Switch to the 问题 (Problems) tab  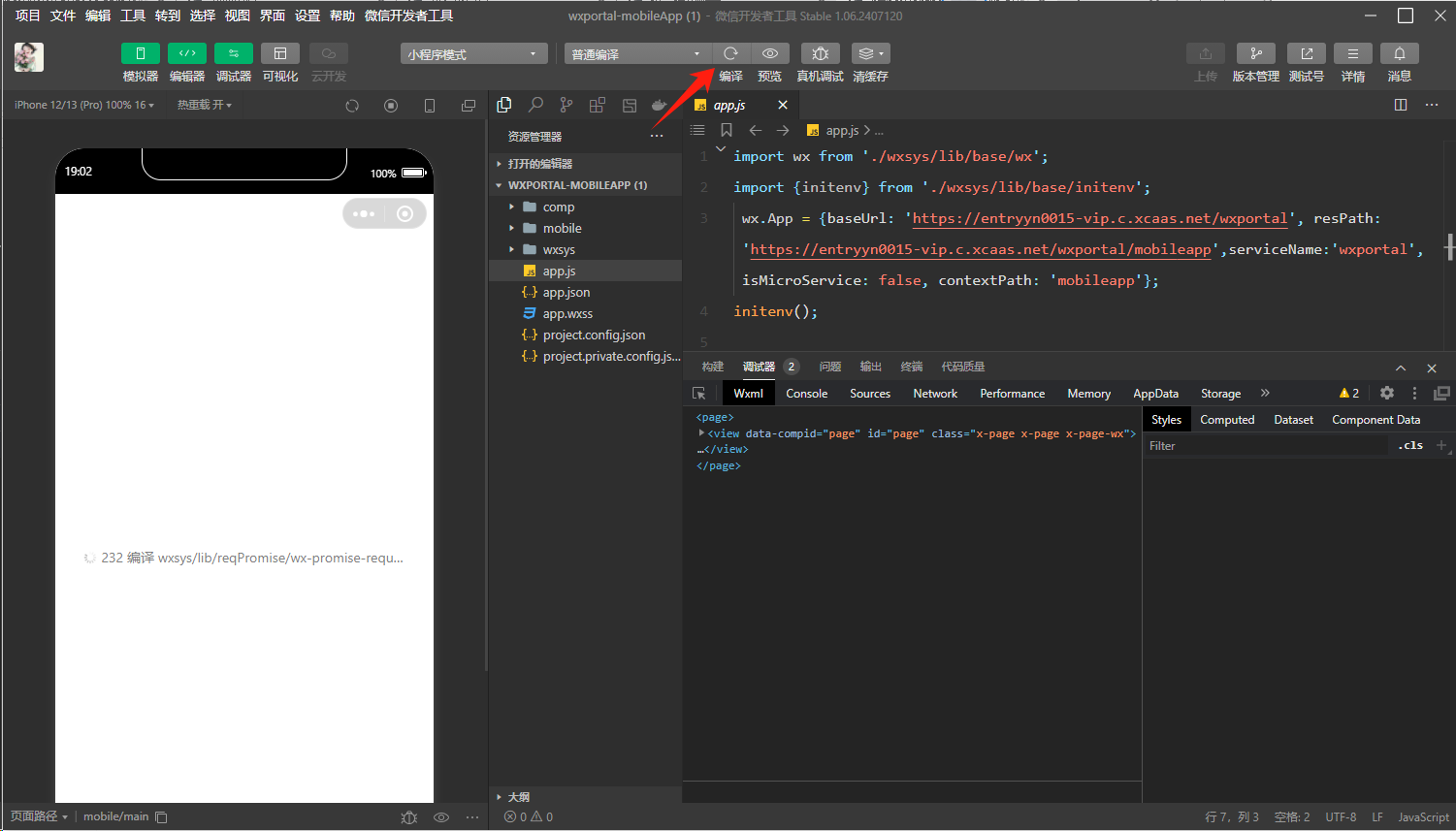[829, 367]
